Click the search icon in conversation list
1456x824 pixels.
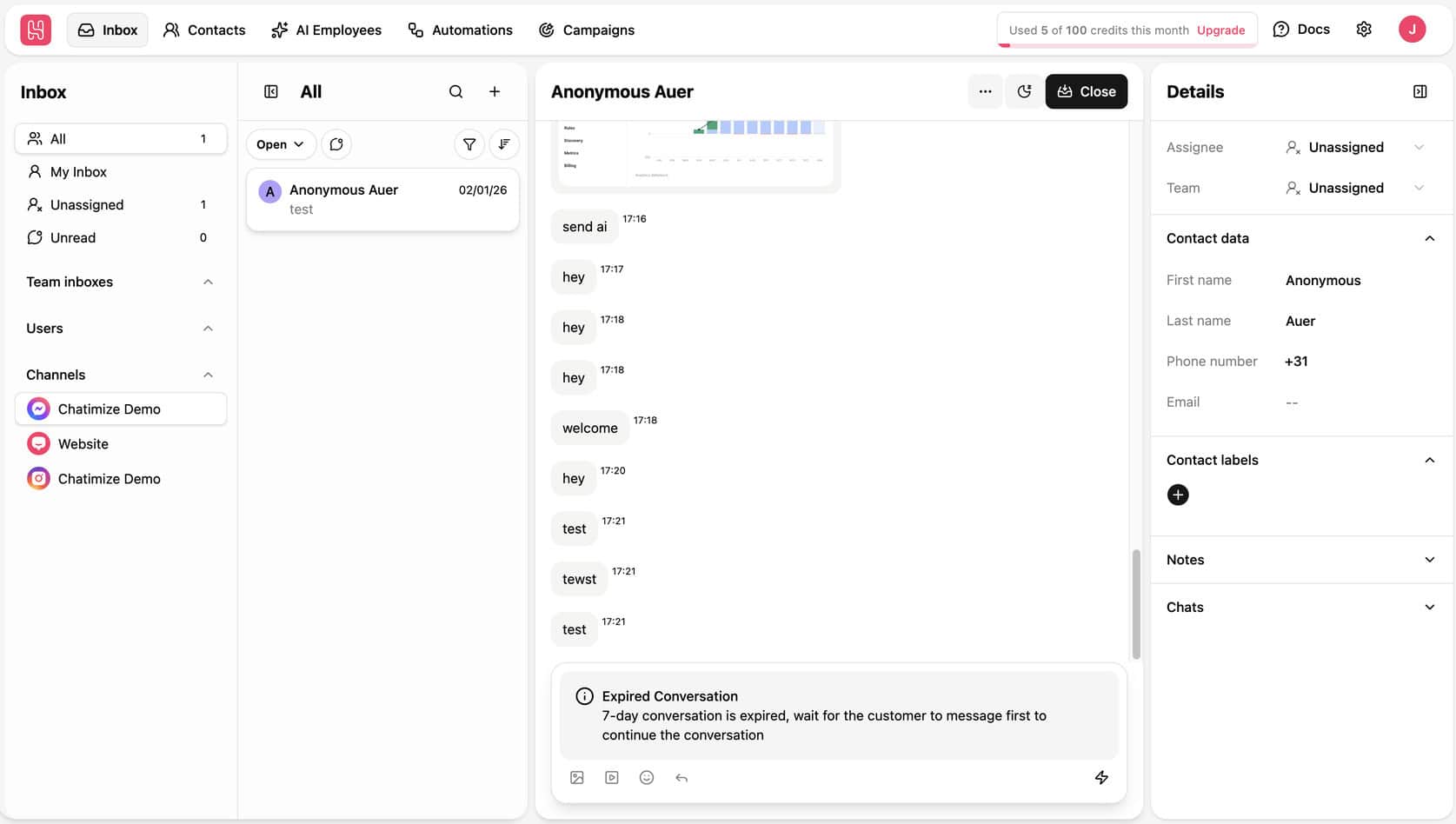(455, 92)
